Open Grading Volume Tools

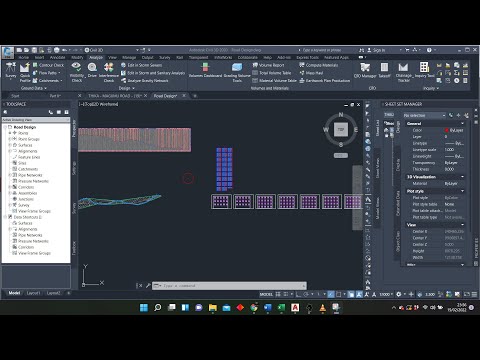tap(237, 72)
